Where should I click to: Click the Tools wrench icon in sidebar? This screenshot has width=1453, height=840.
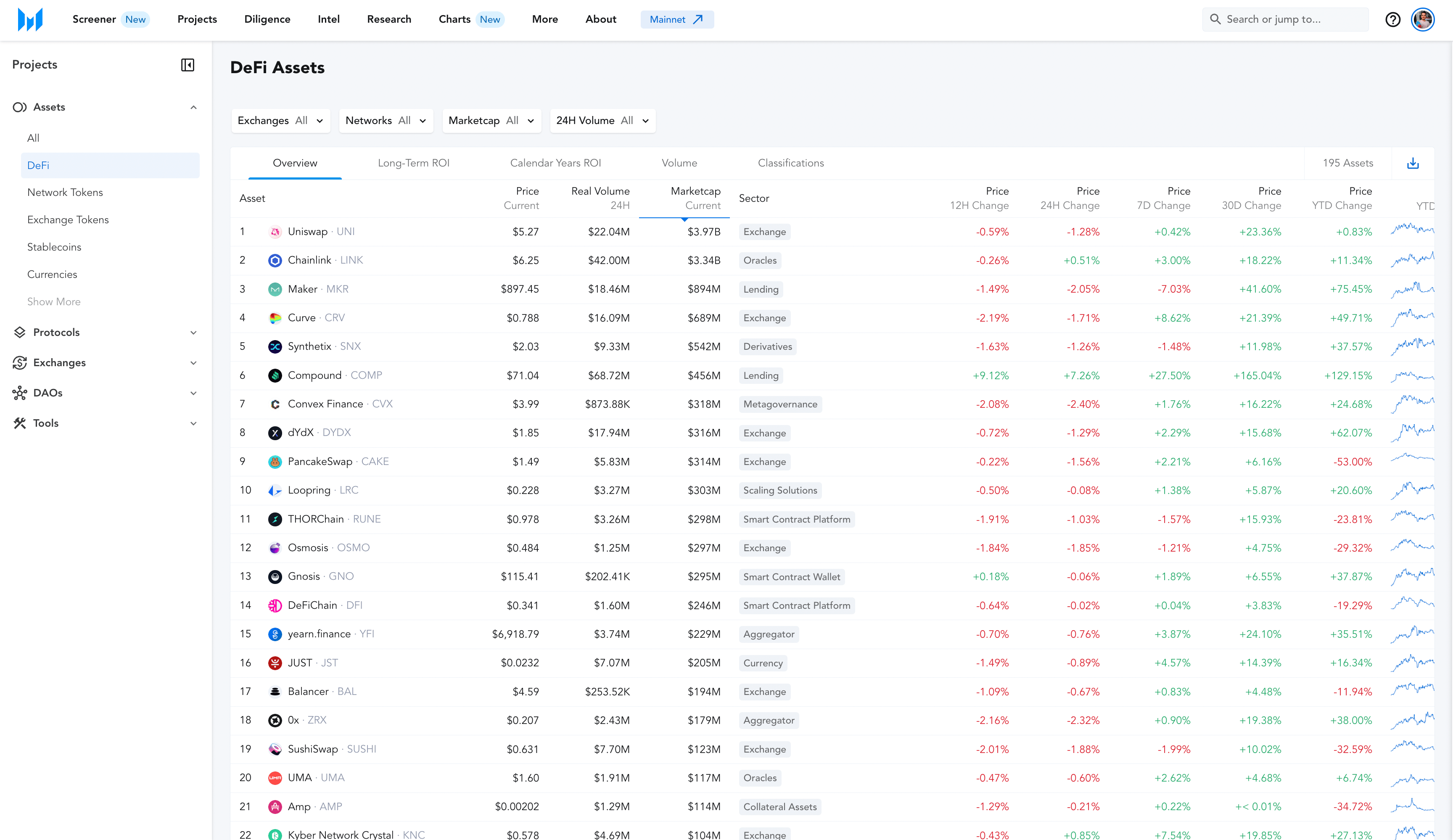pyautogui.click(x=20, y=423)
